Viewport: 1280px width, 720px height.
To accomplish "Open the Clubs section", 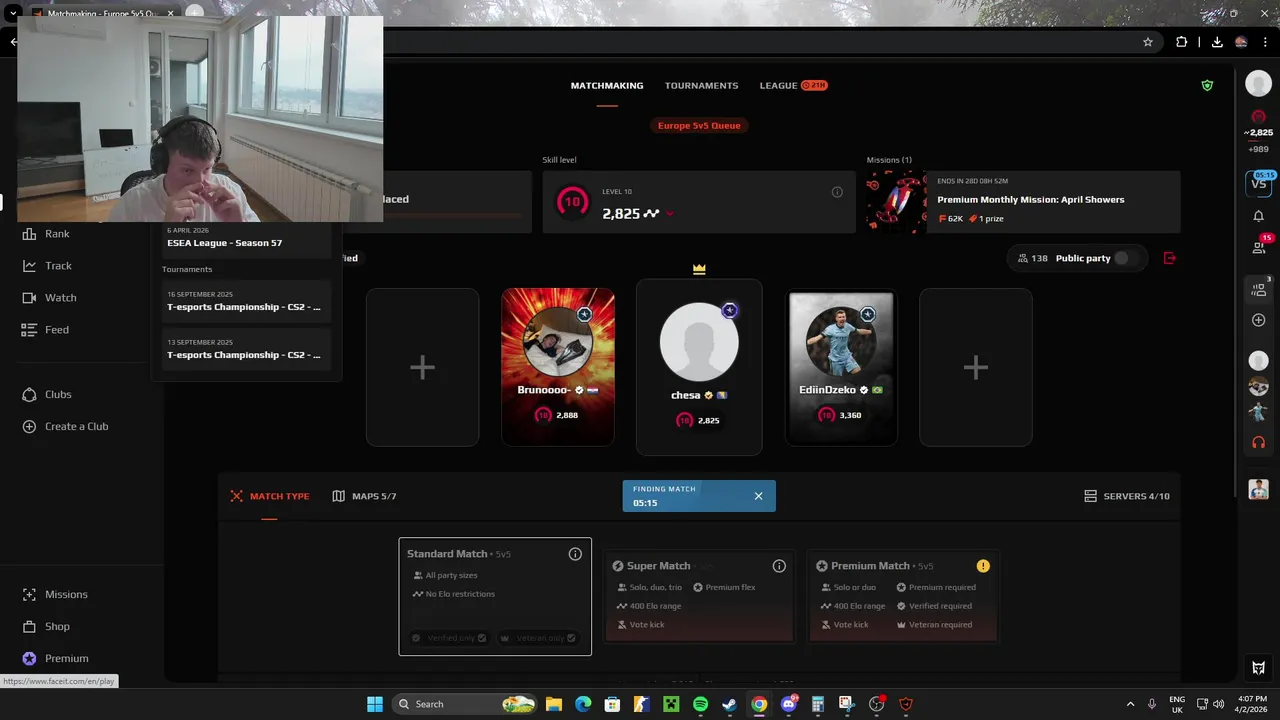I will tap(46, 394).
